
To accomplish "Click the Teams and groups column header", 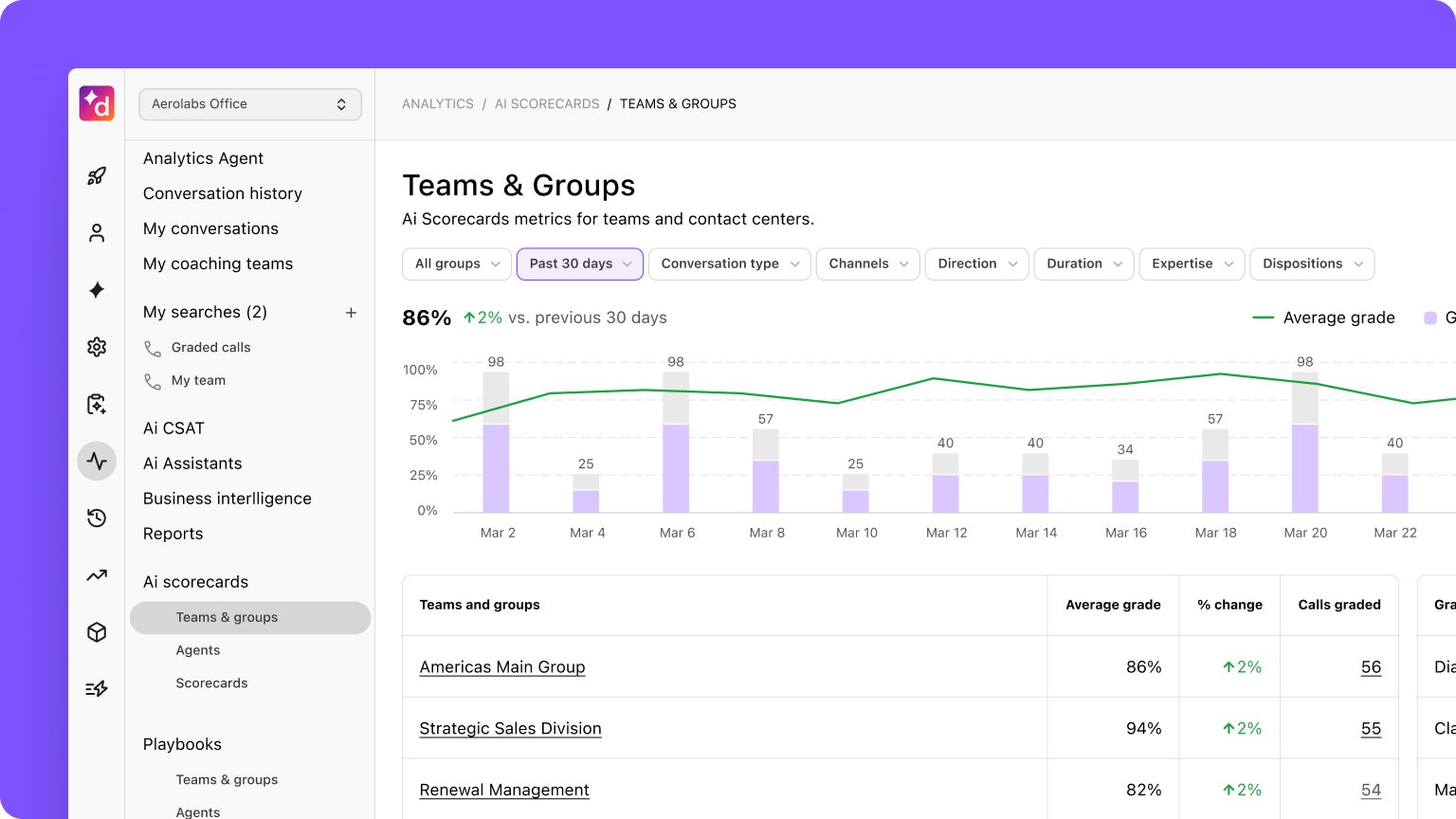I will [480, 605].
